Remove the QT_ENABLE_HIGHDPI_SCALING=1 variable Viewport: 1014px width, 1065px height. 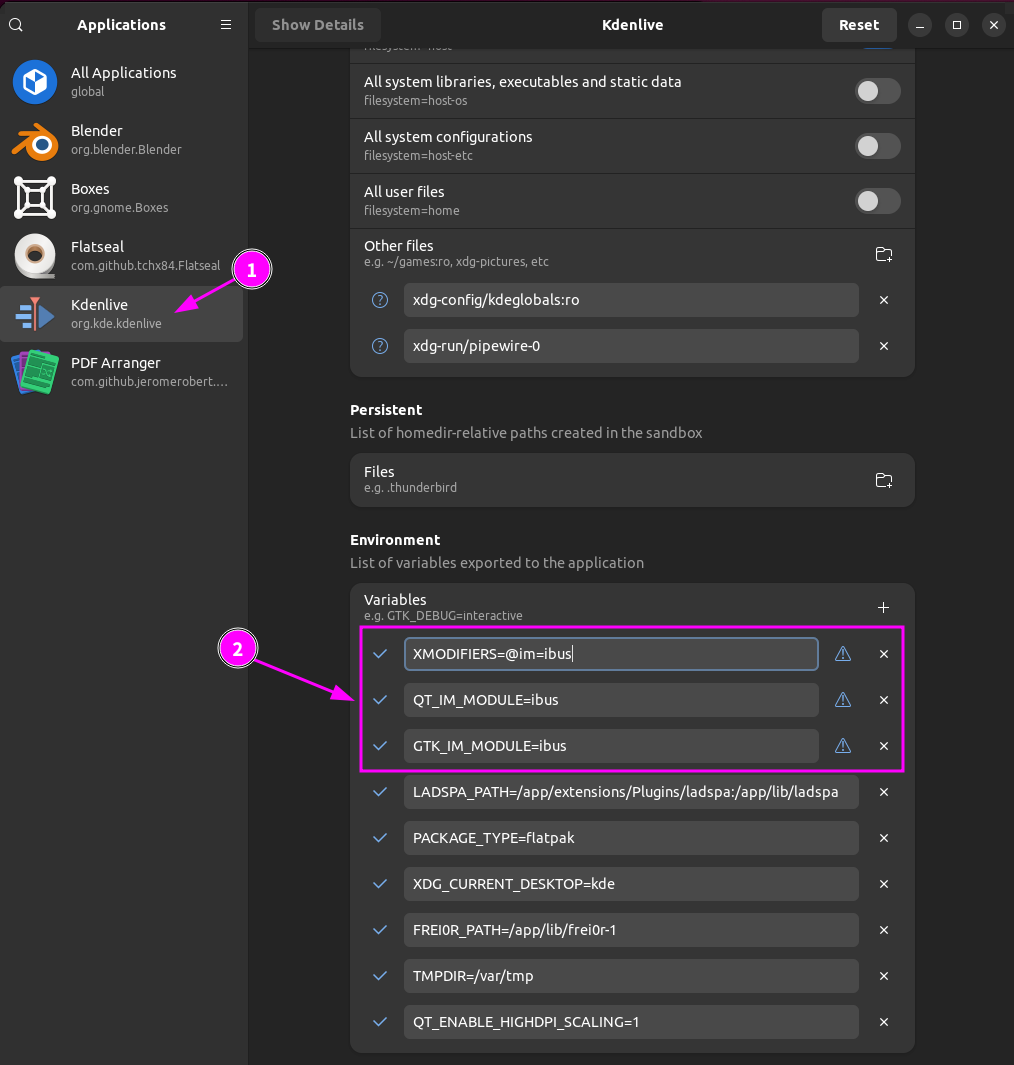point(884,1022)
